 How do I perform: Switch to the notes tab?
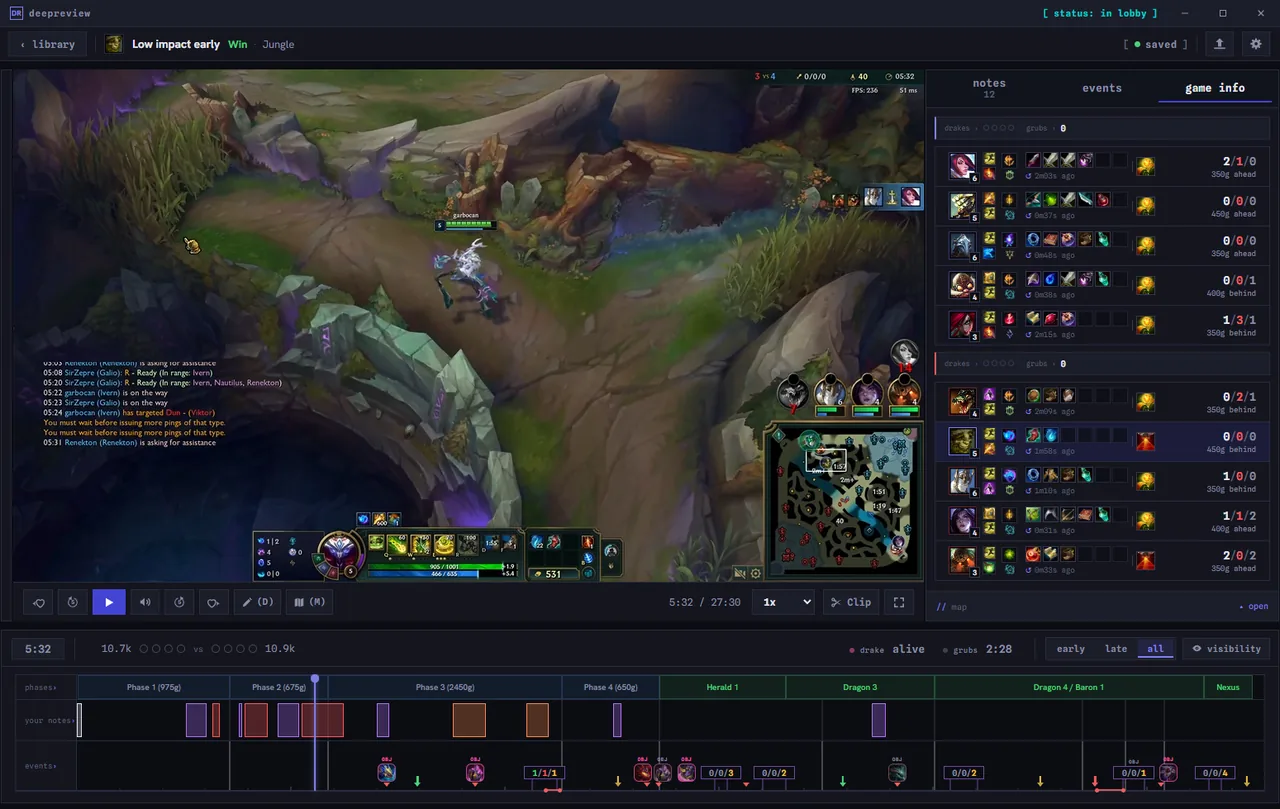pos(989,88)
